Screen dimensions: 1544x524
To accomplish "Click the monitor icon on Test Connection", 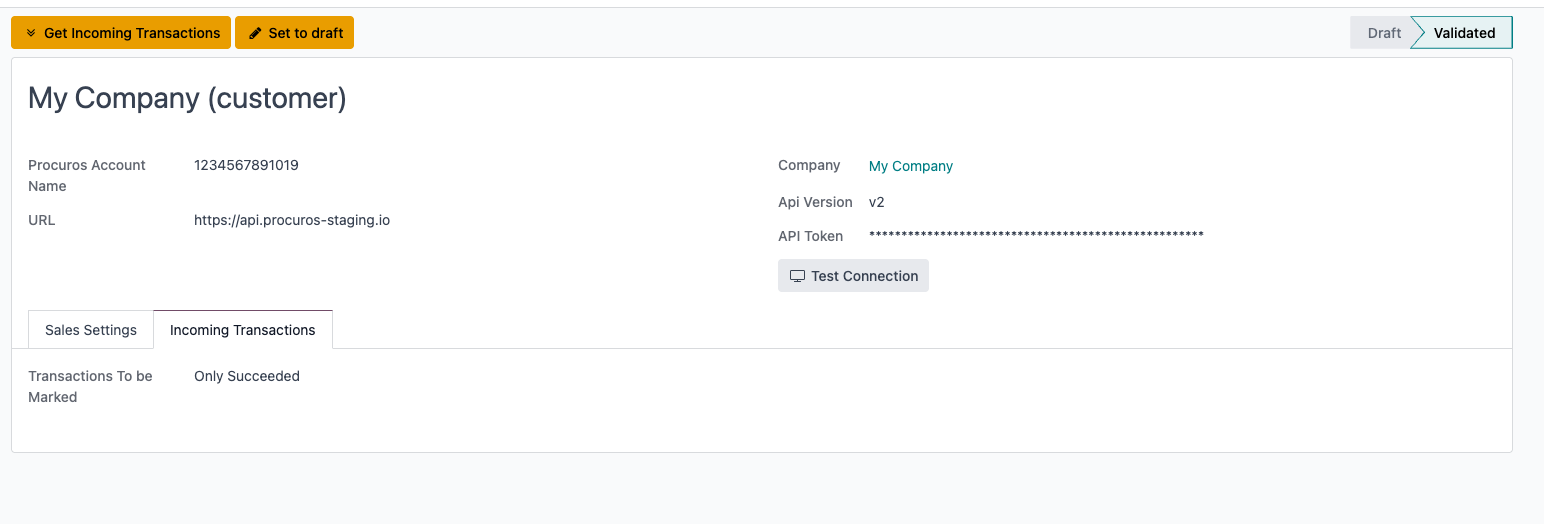I will [x=797, y=276].
